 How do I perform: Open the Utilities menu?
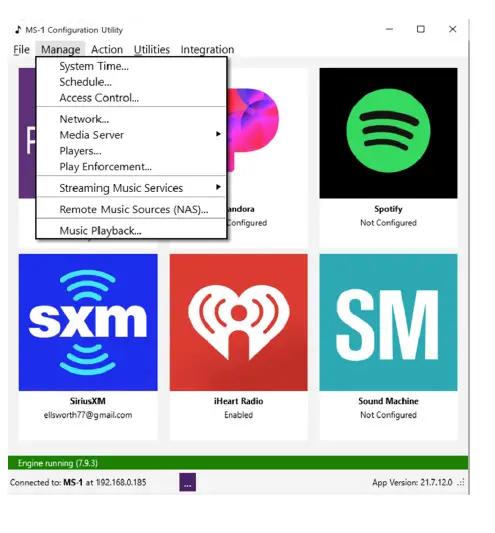[x=152, y=50]
